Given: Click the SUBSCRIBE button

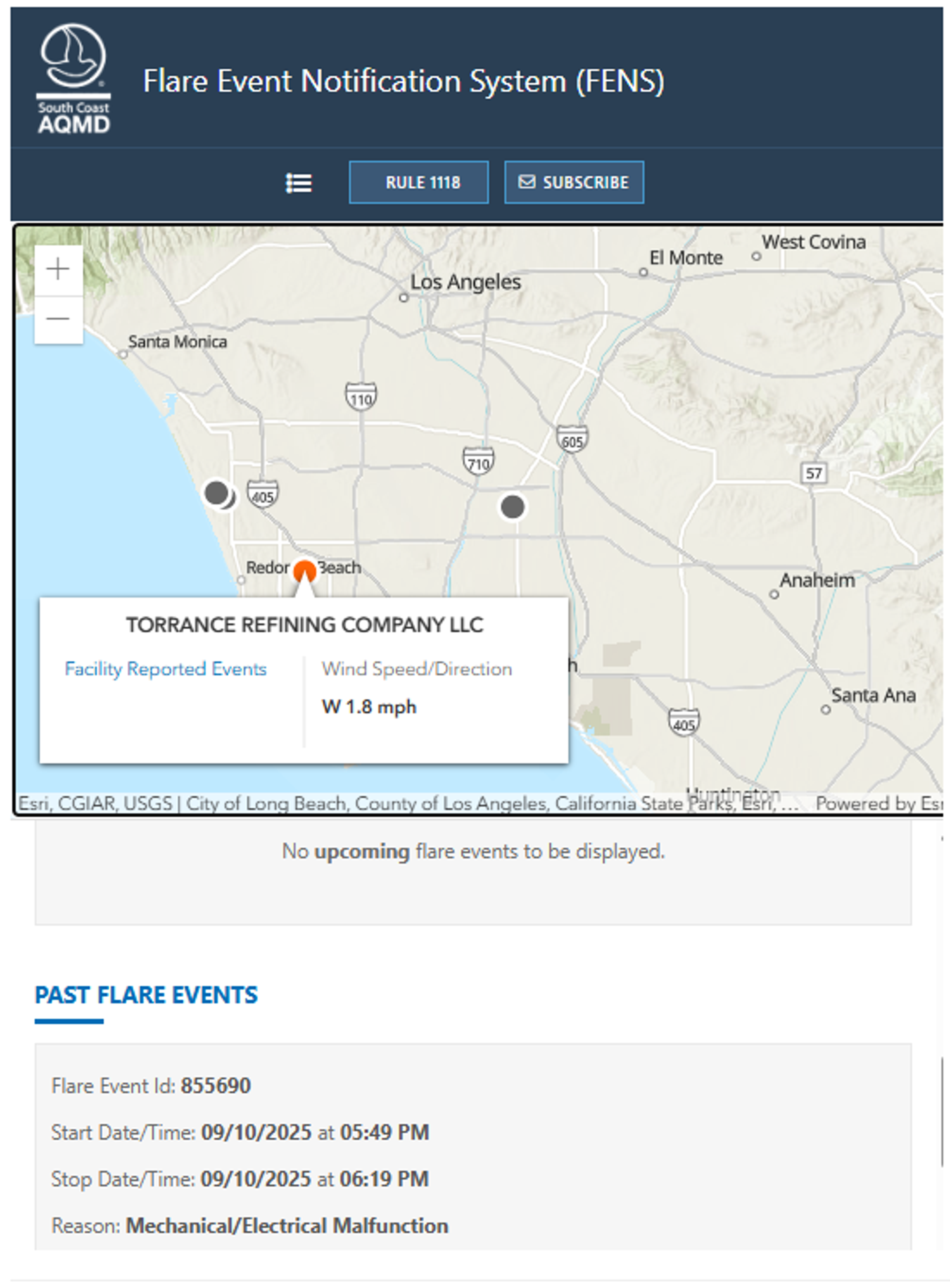Looking at the screenshot, I should pos(574,182).
